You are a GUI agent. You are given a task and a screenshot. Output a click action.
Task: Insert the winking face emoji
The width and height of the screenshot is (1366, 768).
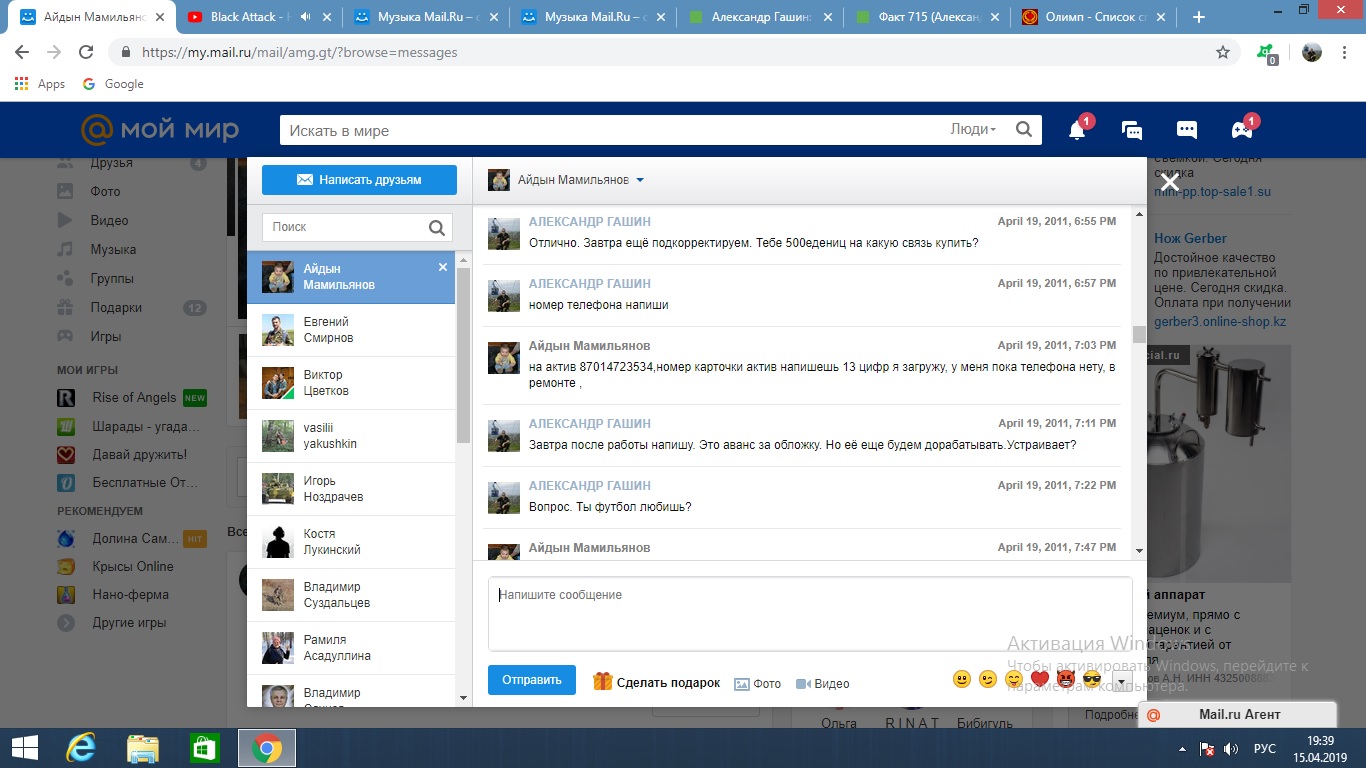point(988,680)
